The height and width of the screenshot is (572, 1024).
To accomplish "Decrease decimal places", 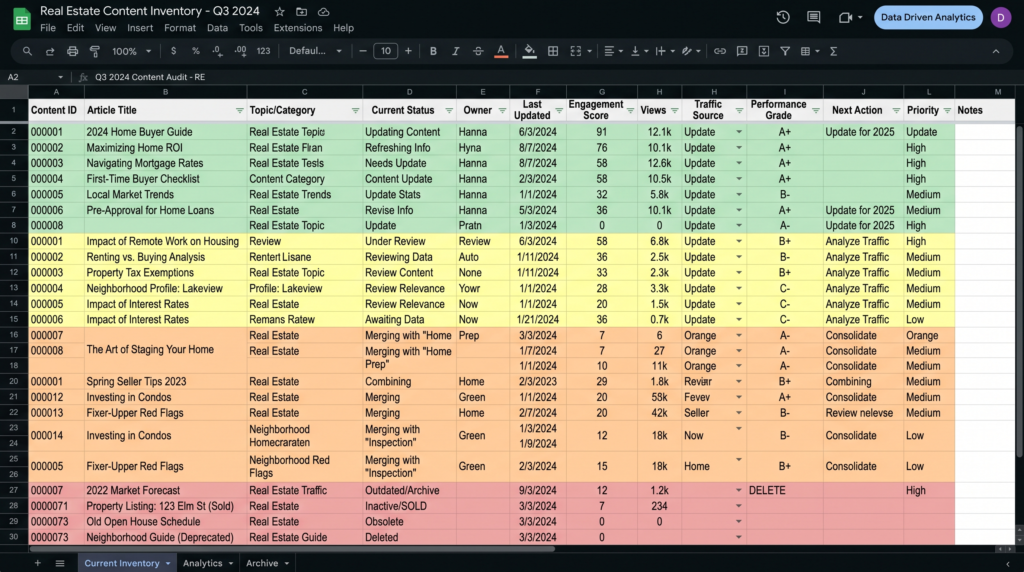I will point(217,51).
